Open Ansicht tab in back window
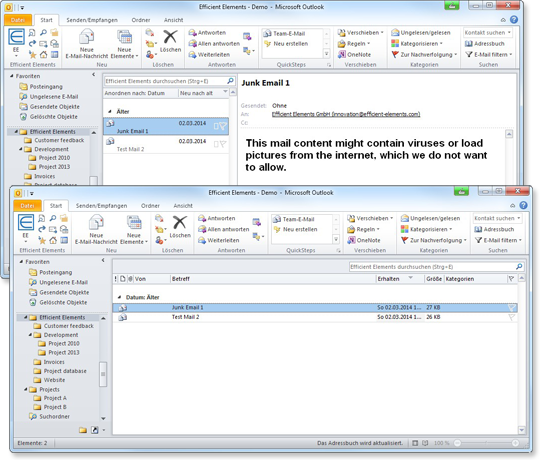 [x=173, y=20]
